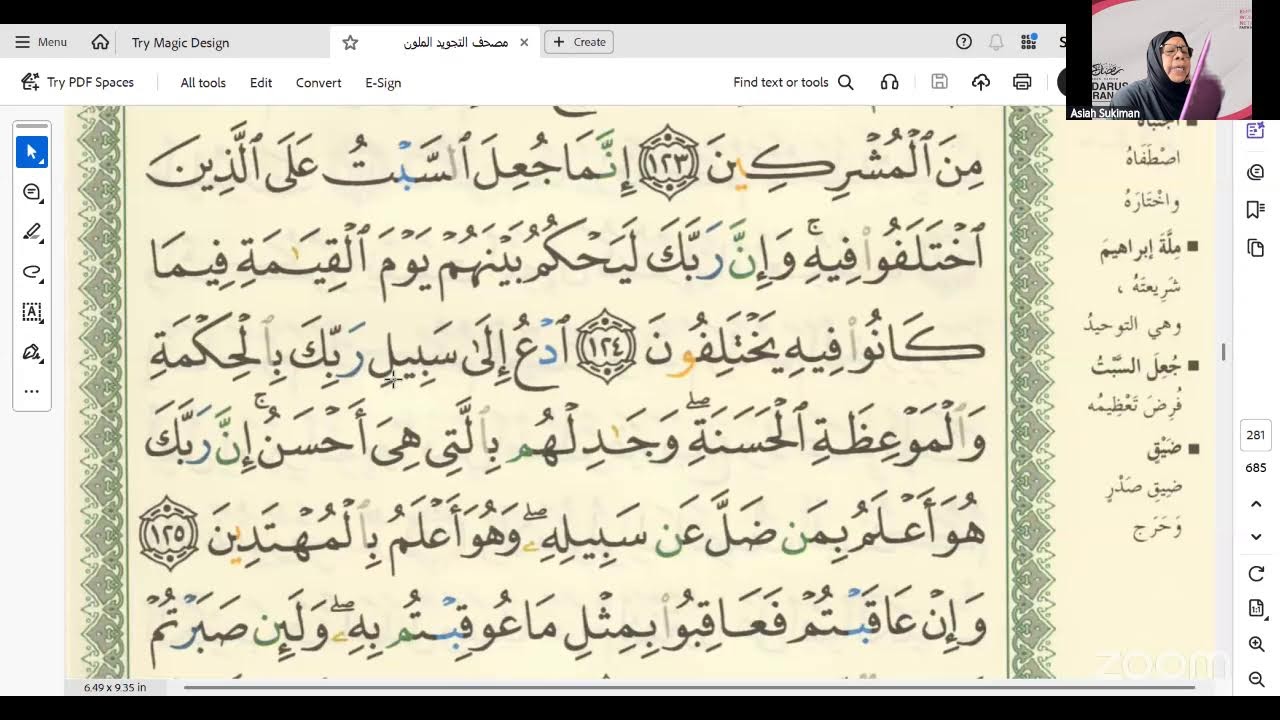Click the vertical scrollbar thumb
Image resolution: width=1280 pixels, height=720 pixels.
pos(1223,352)
